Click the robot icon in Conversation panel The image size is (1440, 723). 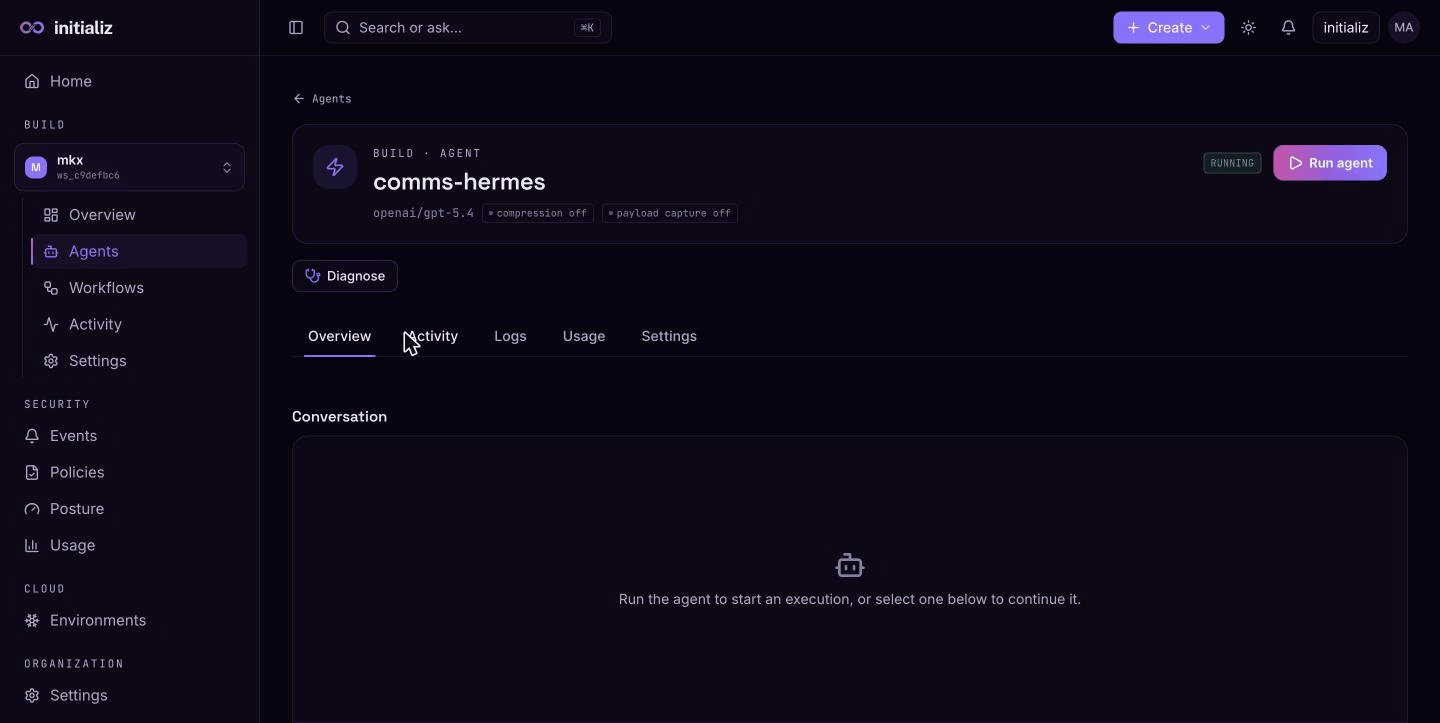coord(850,566)
